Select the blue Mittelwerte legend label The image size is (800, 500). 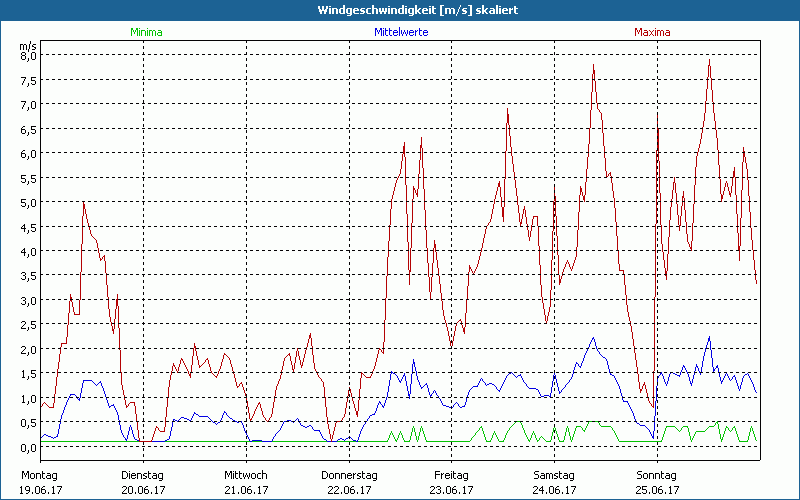401,32
